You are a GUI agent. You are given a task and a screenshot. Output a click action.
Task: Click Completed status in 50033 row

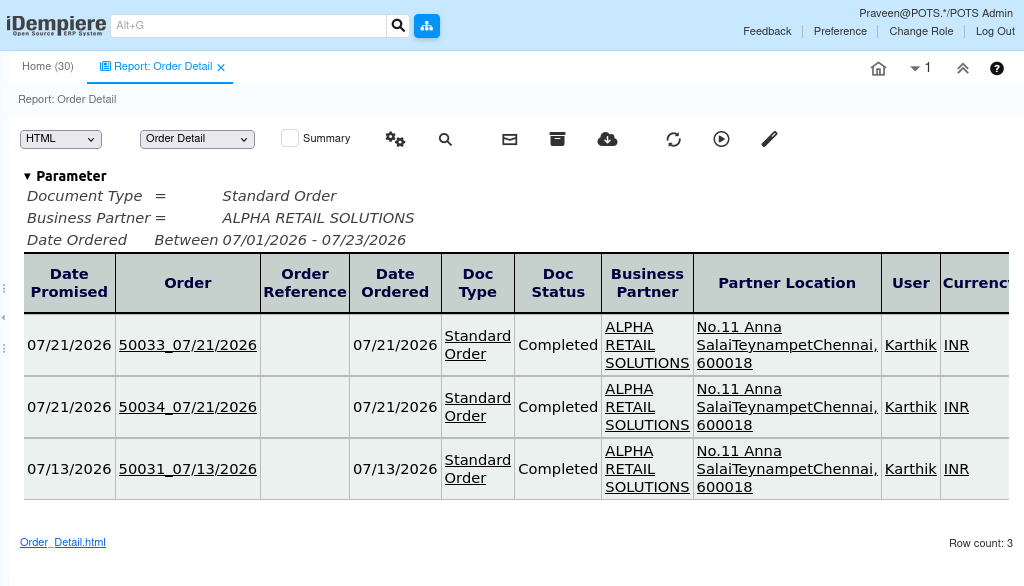point(558,345)
